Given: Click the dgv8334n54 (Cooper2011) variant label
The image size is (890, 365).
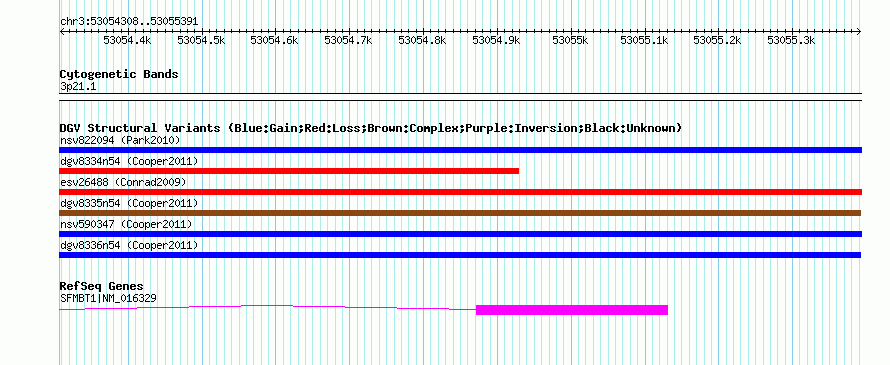Looking at the screenshot, I should pyautogui.click(x=129, y=162).
